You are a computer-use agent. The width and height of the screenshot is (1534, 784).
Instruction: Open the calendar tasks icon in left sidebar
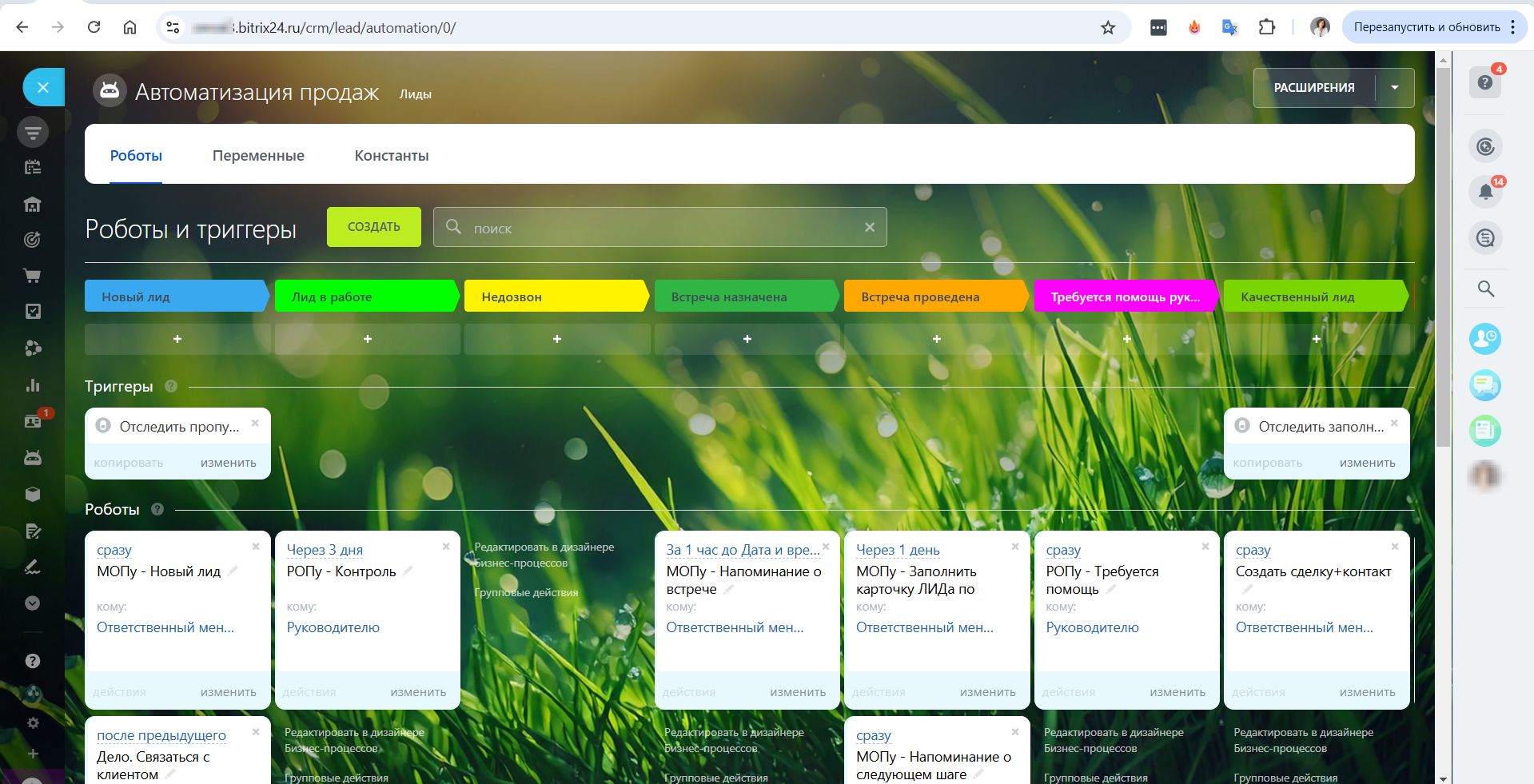click(33, 168)
